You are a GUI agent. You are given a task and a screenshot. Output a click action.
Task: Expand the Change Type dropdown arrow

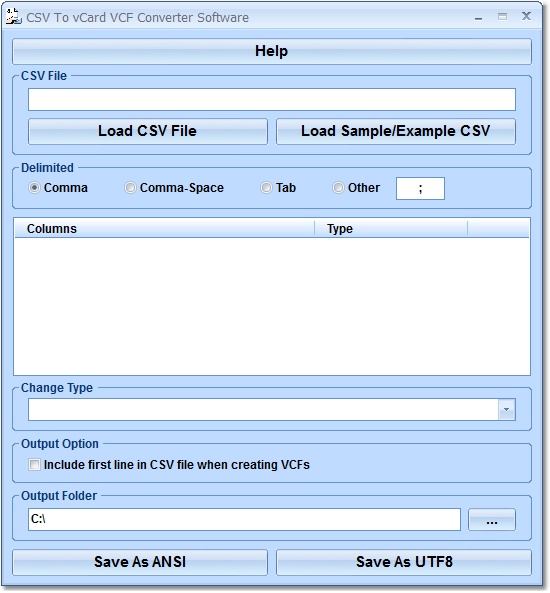pyautogui.click(x=506, y=409)
